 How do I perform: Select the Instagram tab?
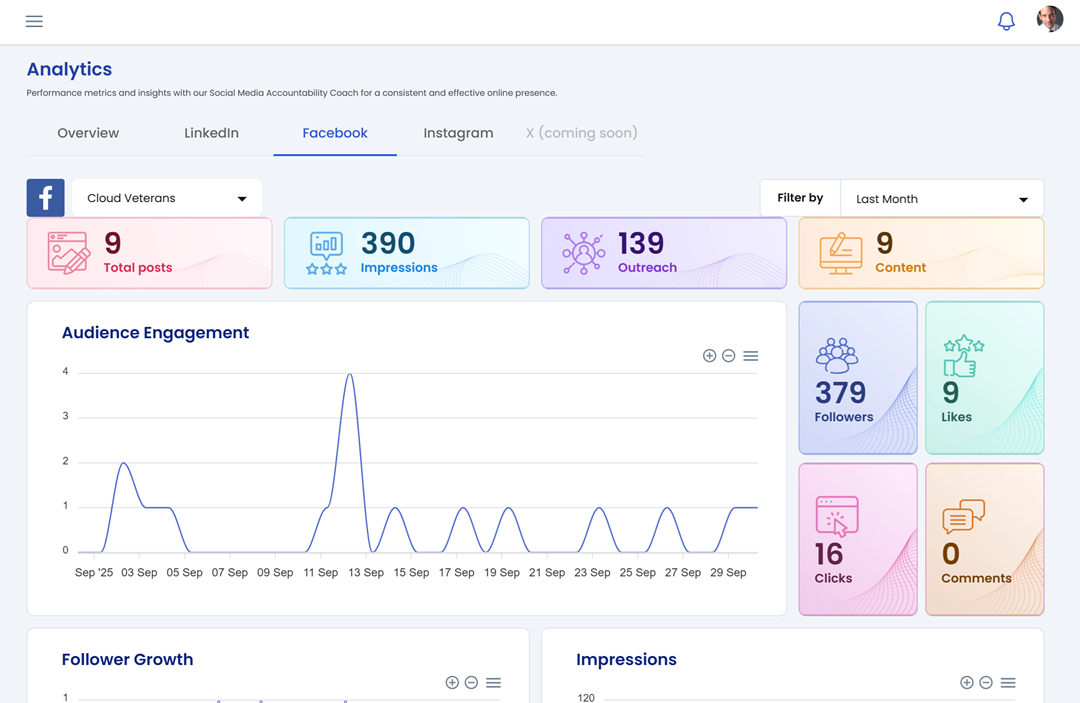[x=458, y=133]
